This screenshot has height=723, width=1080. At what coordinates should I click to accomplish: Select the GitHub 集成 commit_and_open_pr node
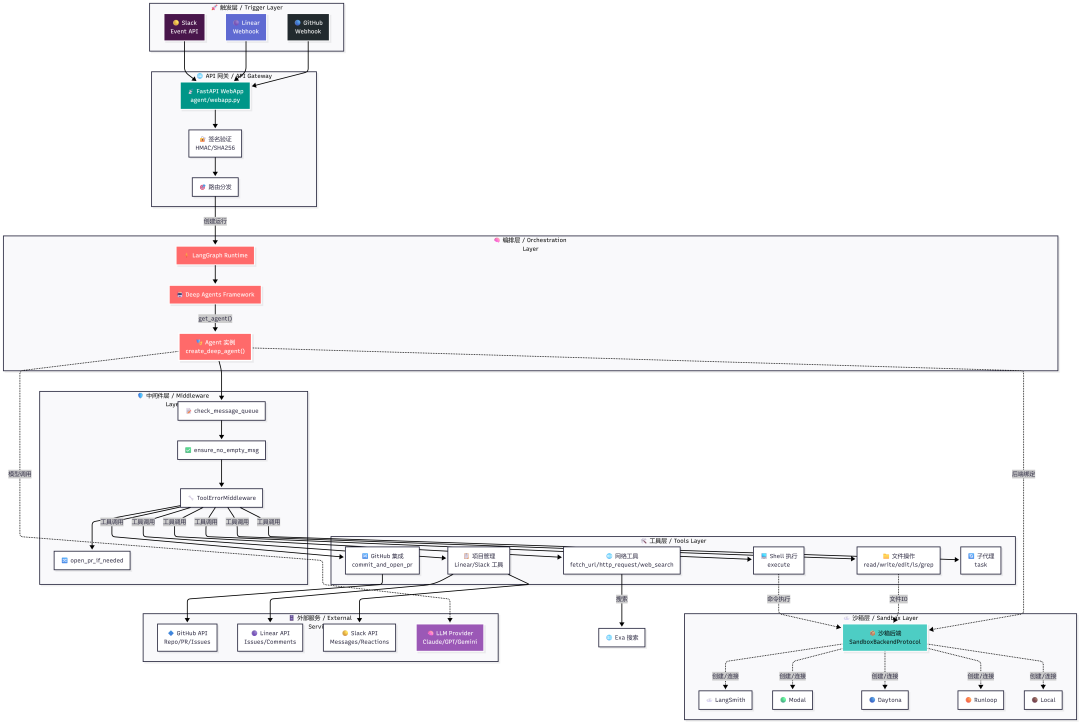[382, 560]
